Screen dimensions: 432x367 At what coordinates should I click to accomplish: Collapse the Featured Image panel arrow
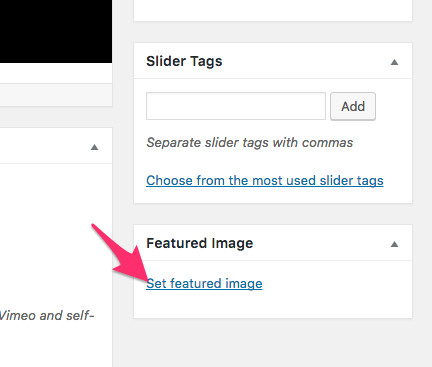point(394,244)
